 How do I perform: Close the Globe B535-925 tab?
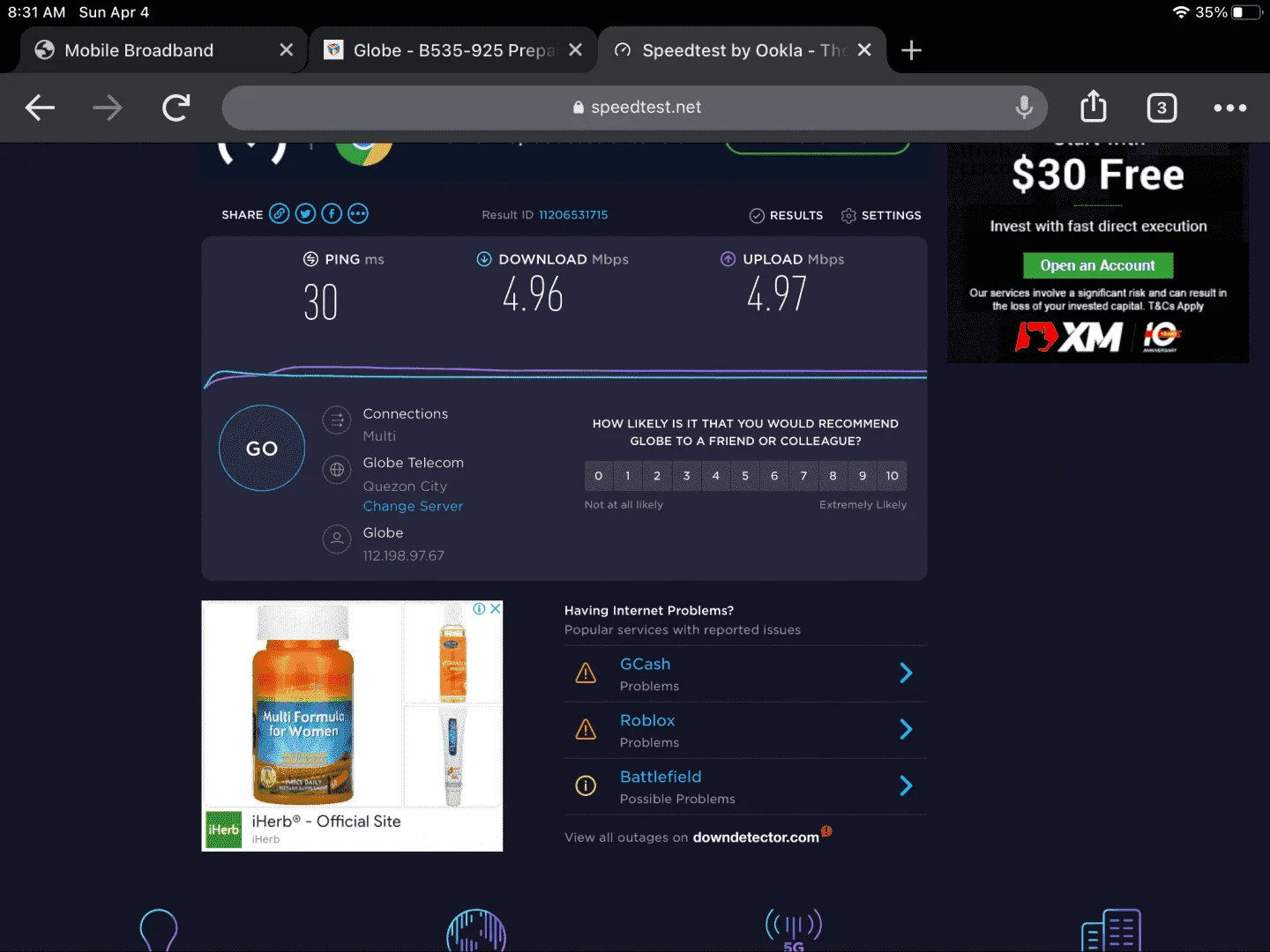pyautogui.click(x=575, y=50)
